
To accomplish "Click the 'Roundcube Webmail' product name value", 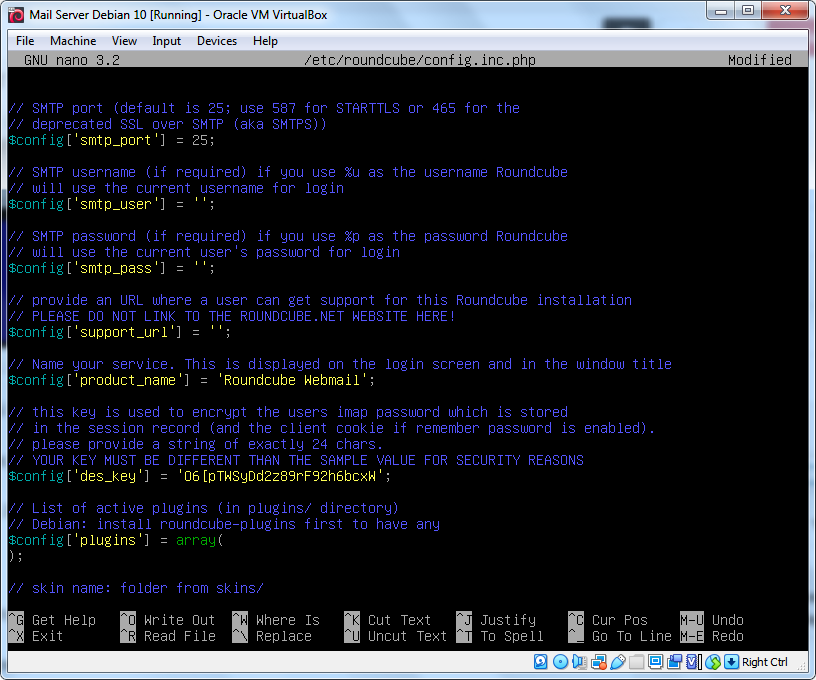I will tap(291, 380).
